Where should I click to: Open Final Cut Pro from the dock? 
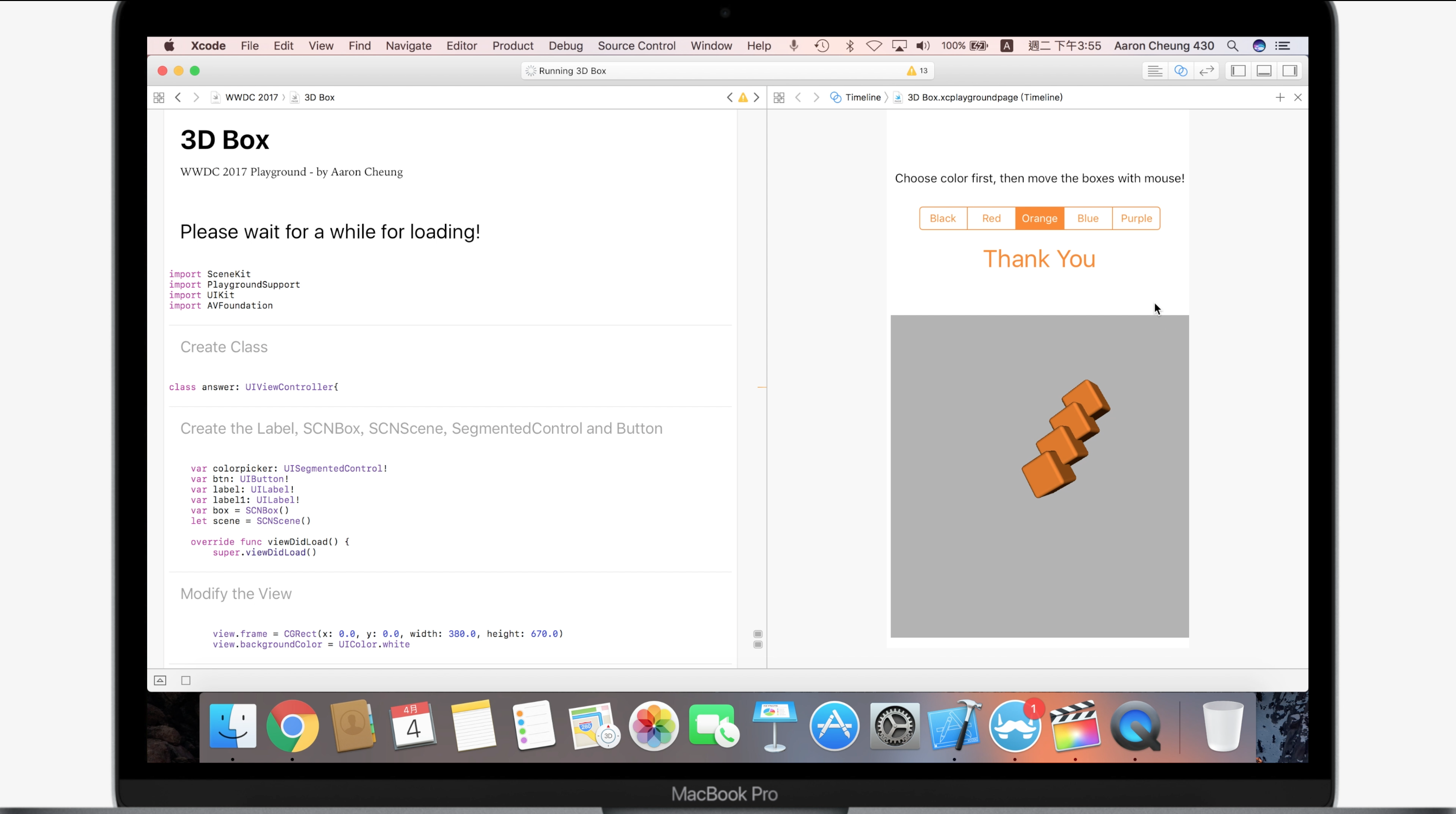coord(1074,726)
